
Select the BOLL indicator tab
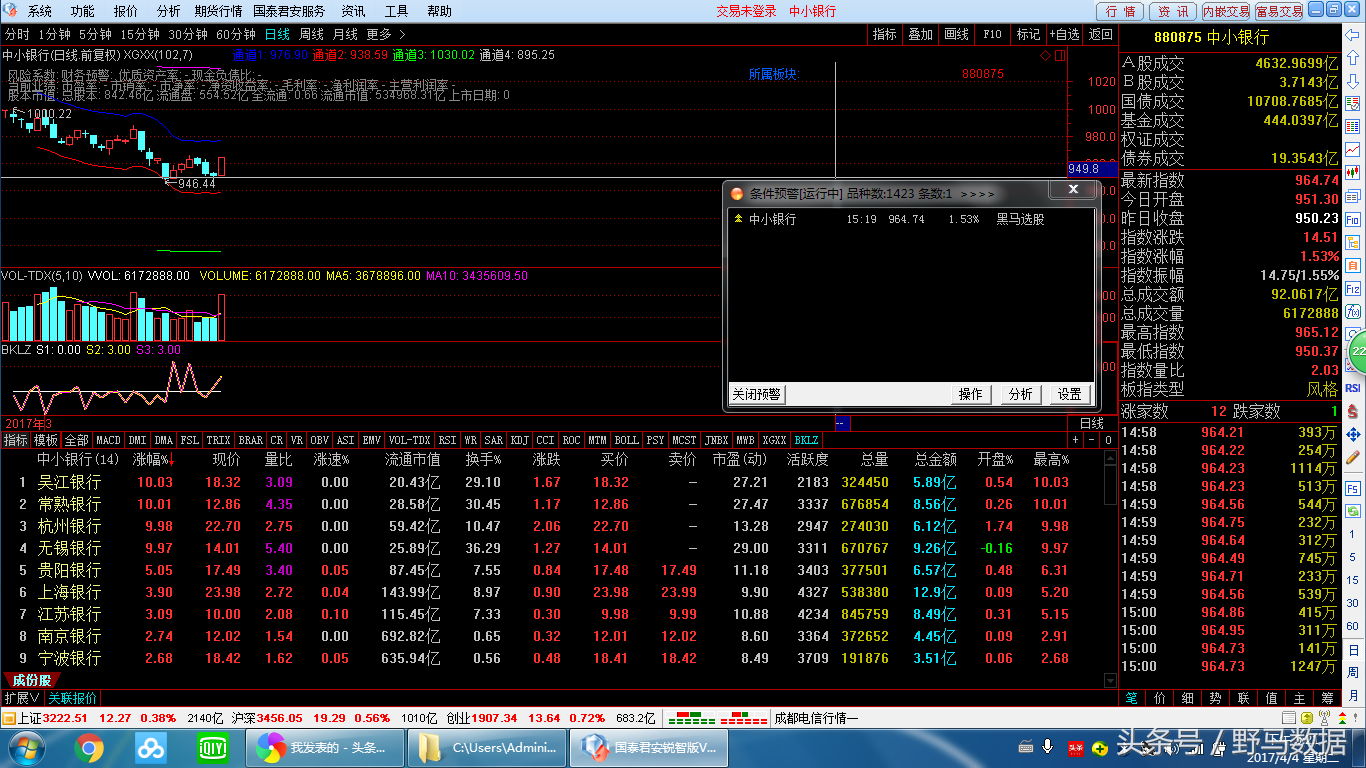click(x=626, y=440)
